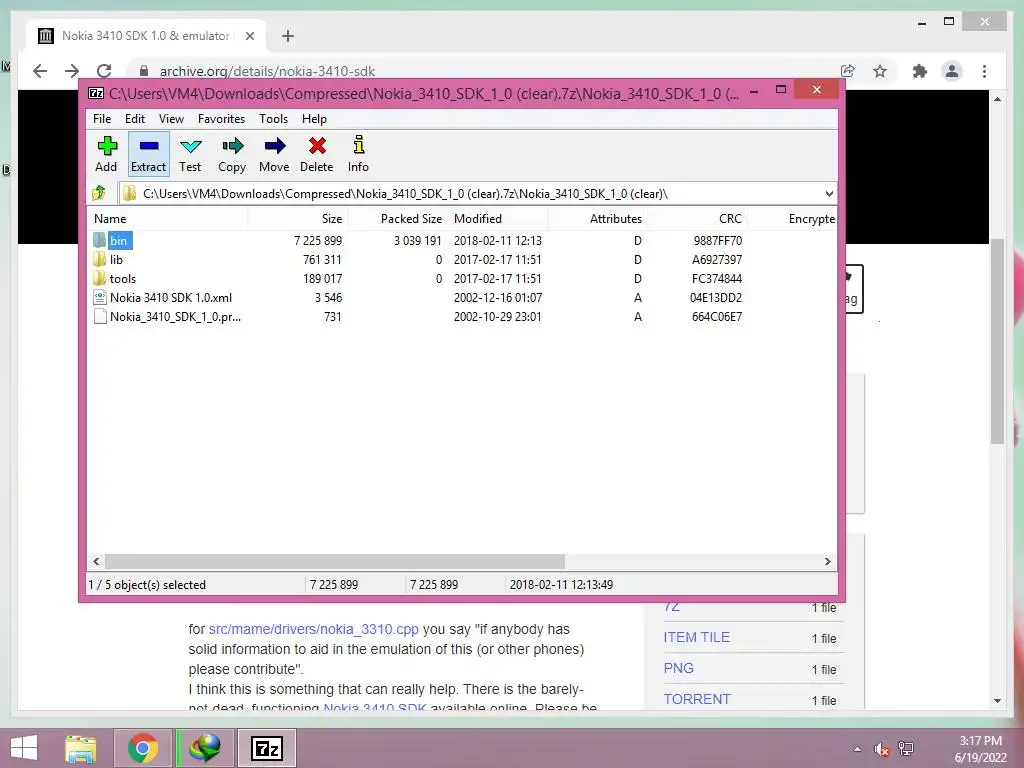This screenshot has height=768, width=1024.
Task: Click the ITEM TILE download link
Action: point(696,637)
